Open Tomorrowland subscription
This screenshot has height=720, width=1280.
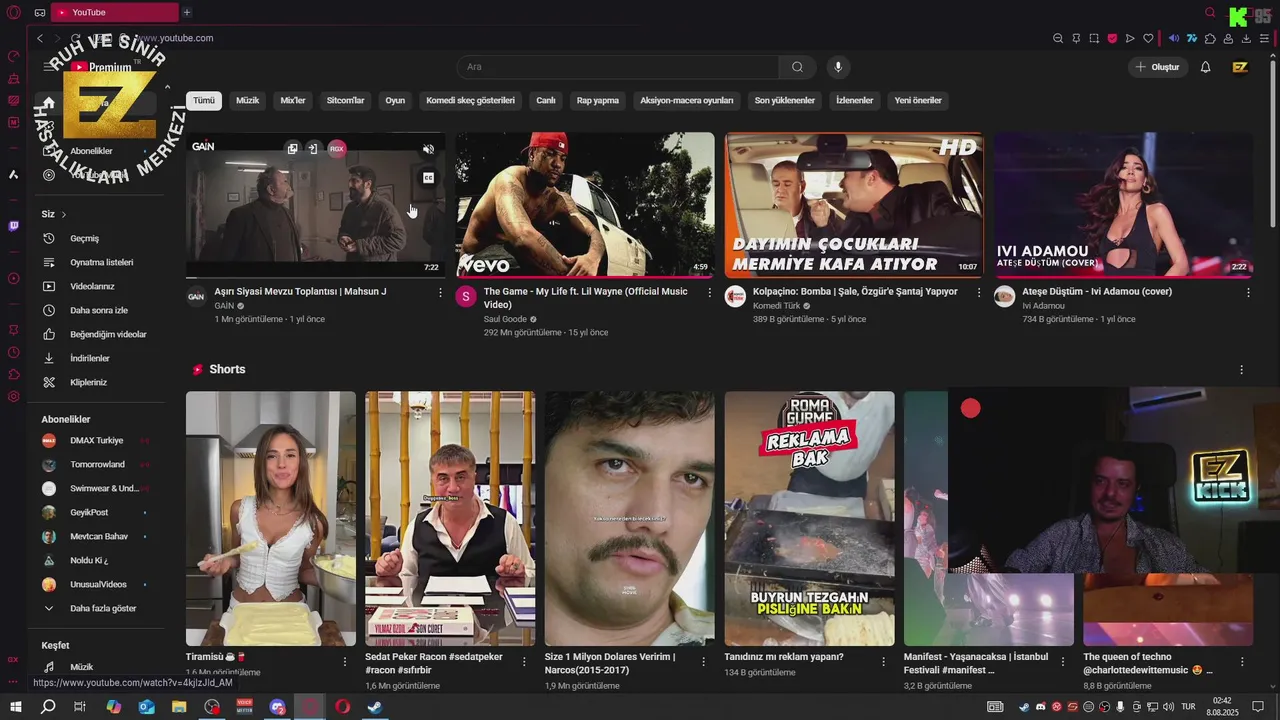click(98, 465)
